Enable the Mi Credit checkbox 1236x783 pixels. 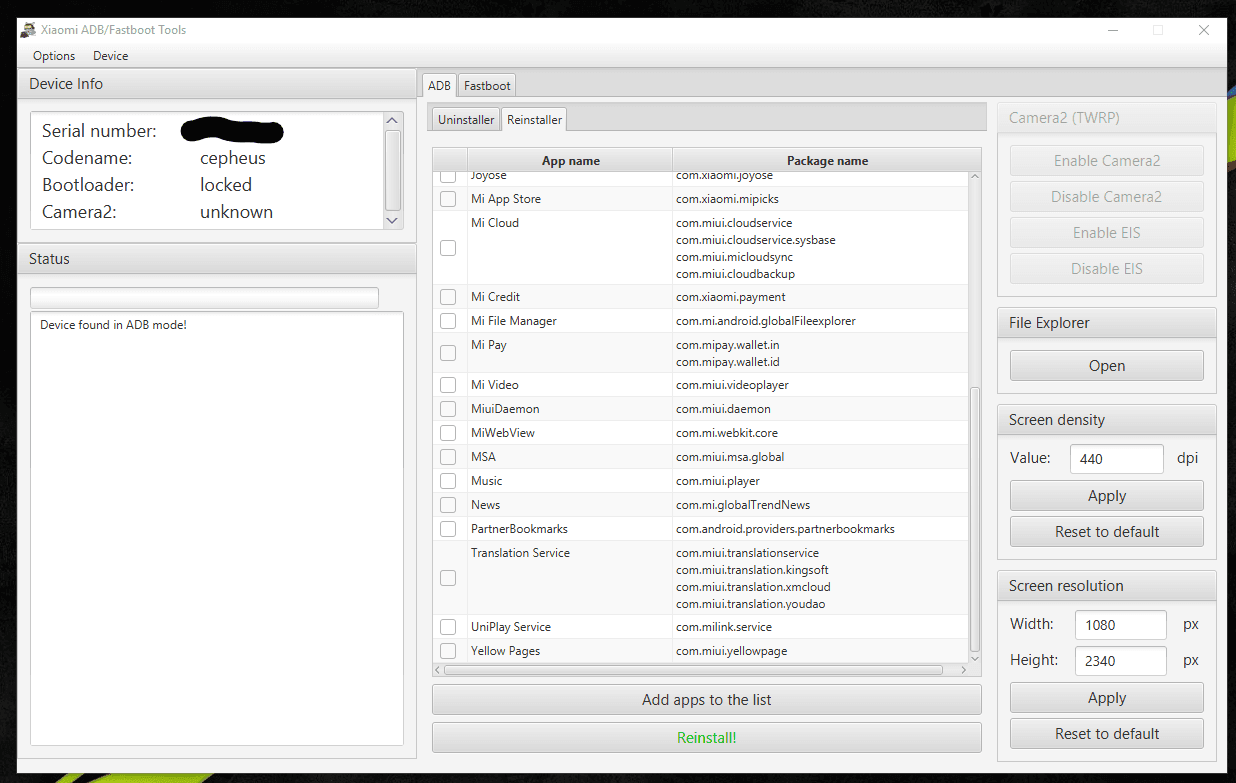click(x=448, y=297)
